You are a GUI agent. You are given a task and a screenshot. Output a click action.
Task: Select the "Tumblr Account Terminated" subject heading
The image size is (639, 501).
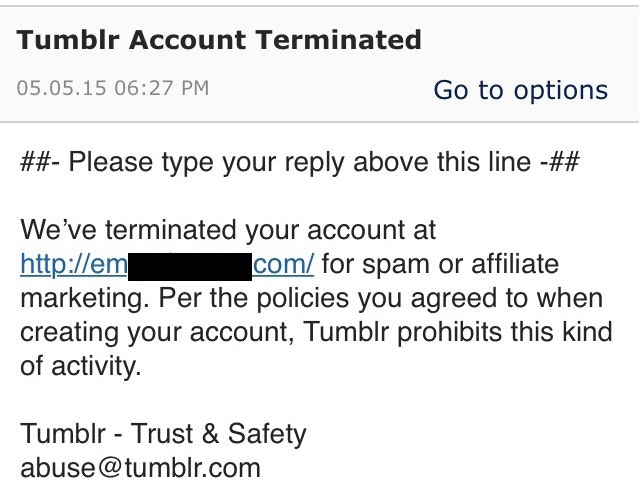pyautogui.click(x=219, y=41)
